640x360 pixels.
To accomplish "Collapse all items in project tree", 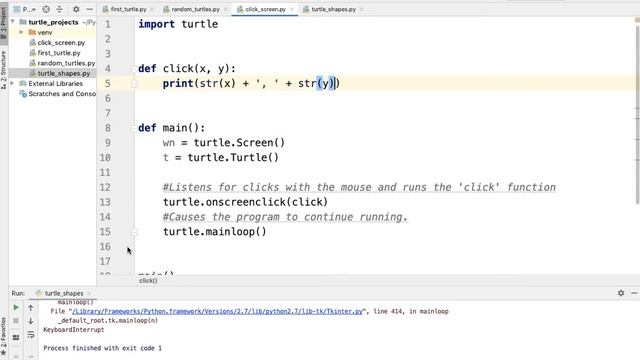I will pyautogui.click(x=60, y=9).
